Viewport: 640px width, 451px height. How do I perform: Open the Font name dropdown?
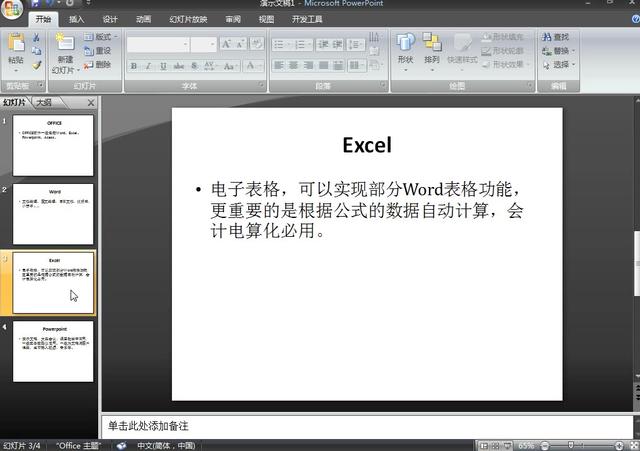point(185,44)
